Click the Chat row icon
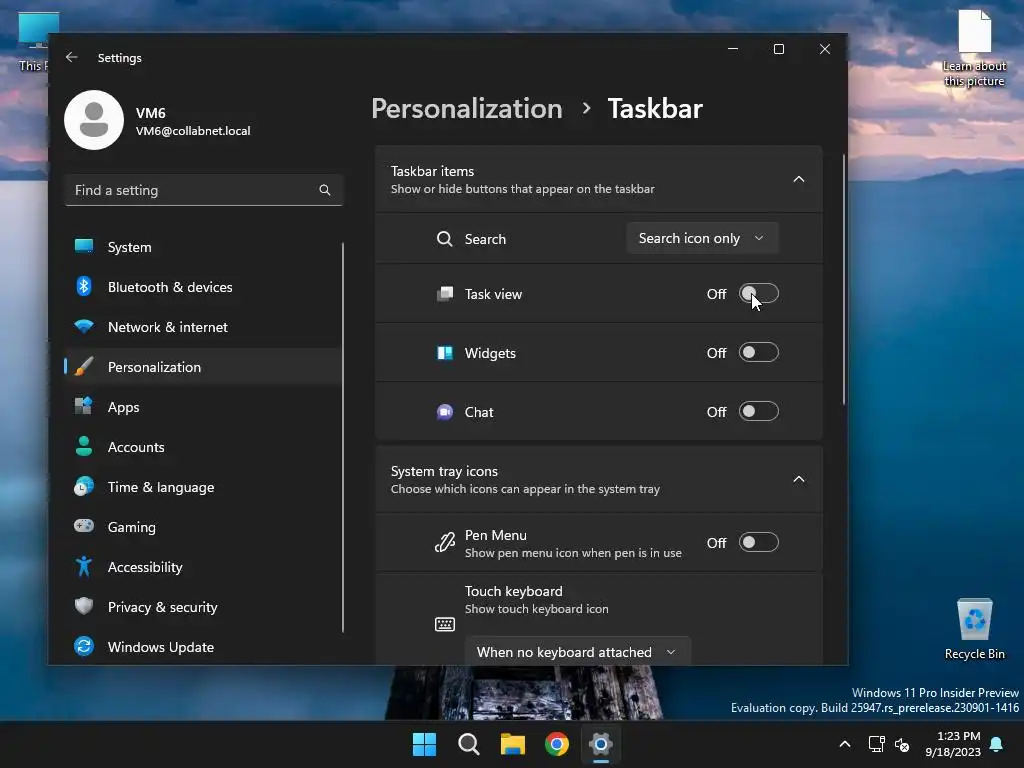 pos(445,412)
